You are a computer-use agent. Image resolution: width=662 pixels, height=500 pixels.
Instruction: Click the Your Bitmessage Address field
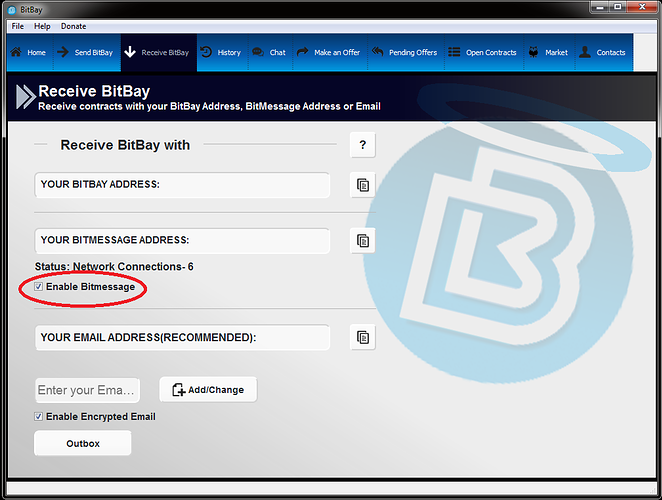182,241
